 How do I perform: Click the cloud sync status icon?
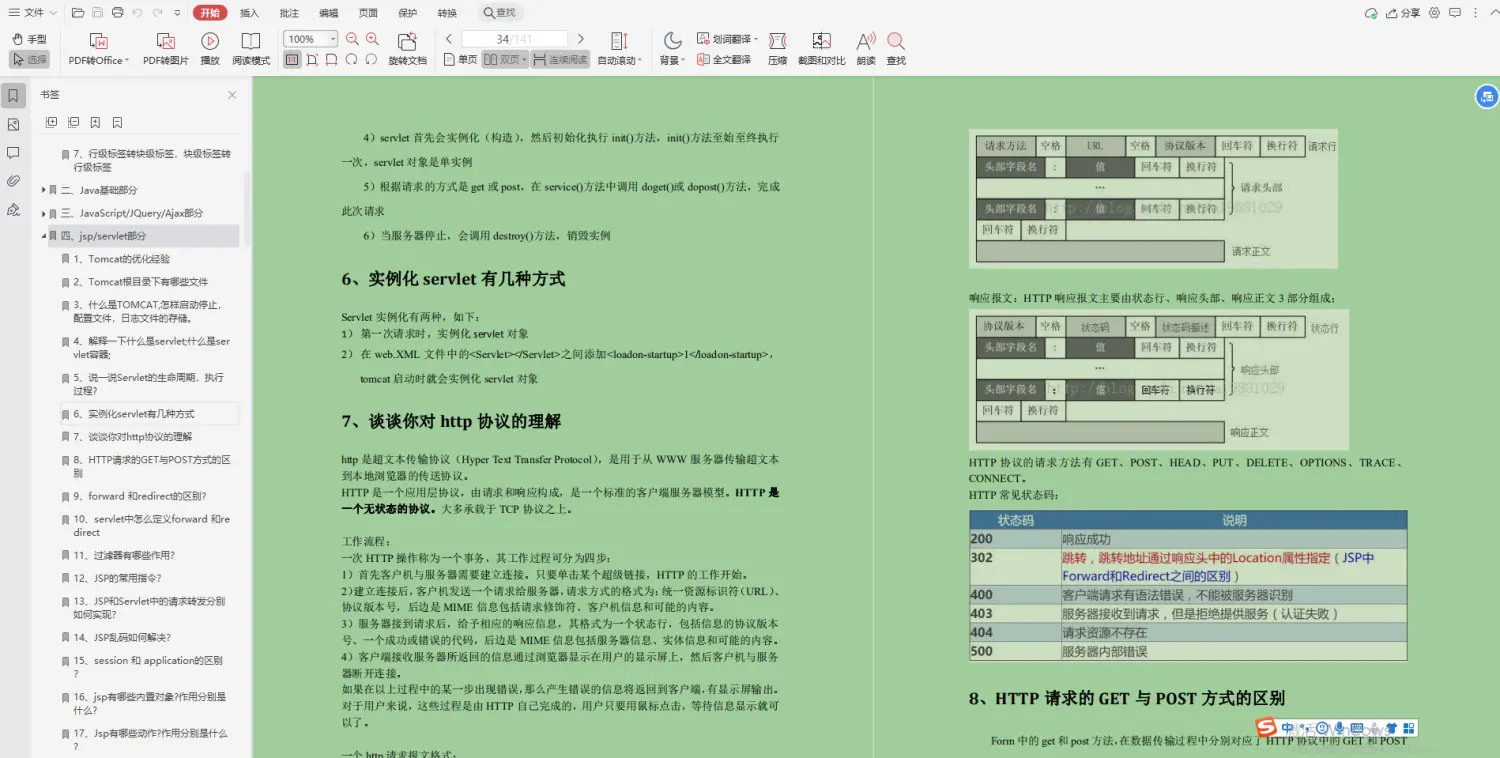click(x=1371, y=13)
